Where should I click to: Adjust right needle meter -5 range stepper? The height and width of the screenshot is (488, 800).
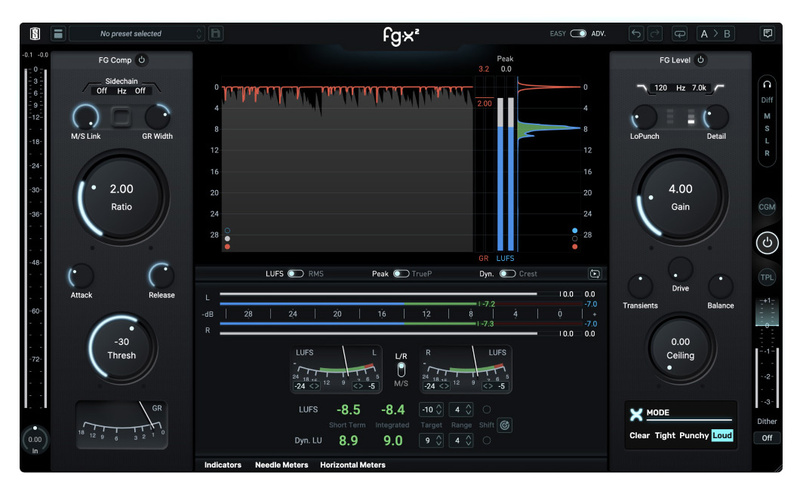click(495, 386)
